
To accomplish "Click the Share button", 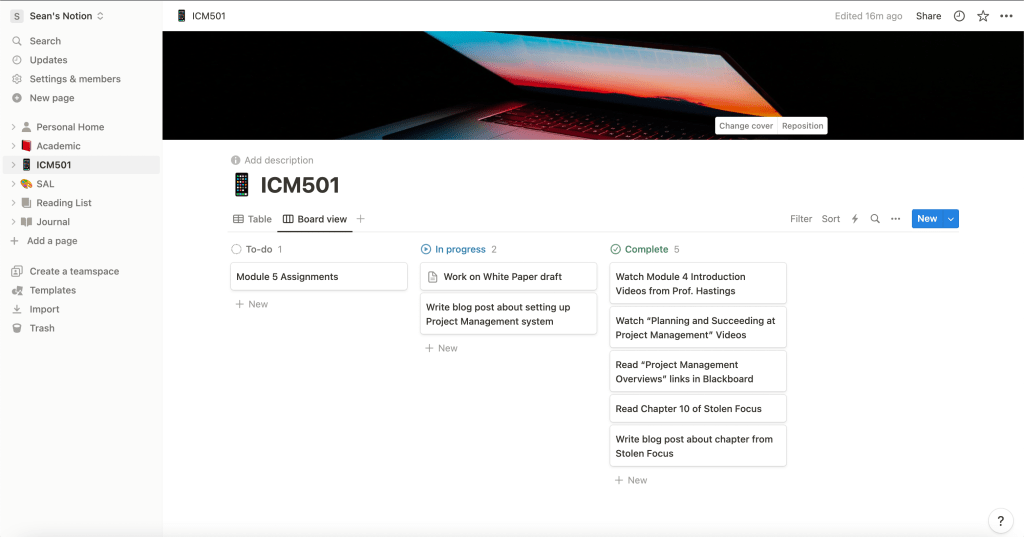I will [x=928, y=16].
